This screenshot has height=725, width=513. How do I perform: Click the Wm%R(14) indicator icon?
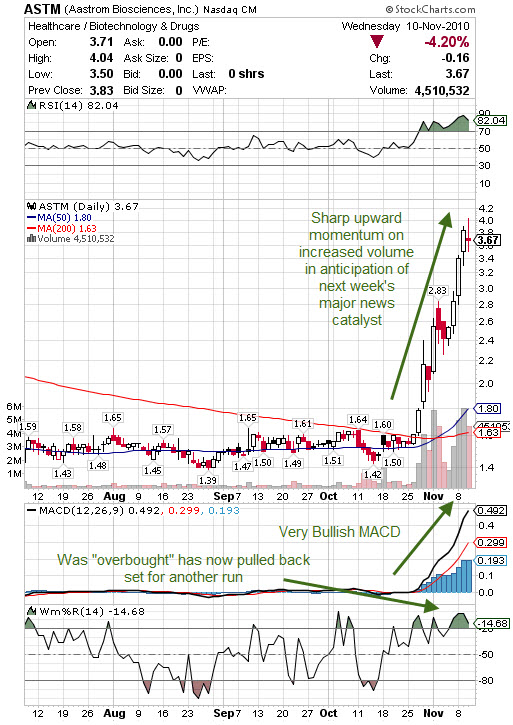pyautogui.click(x=31, y=611)
